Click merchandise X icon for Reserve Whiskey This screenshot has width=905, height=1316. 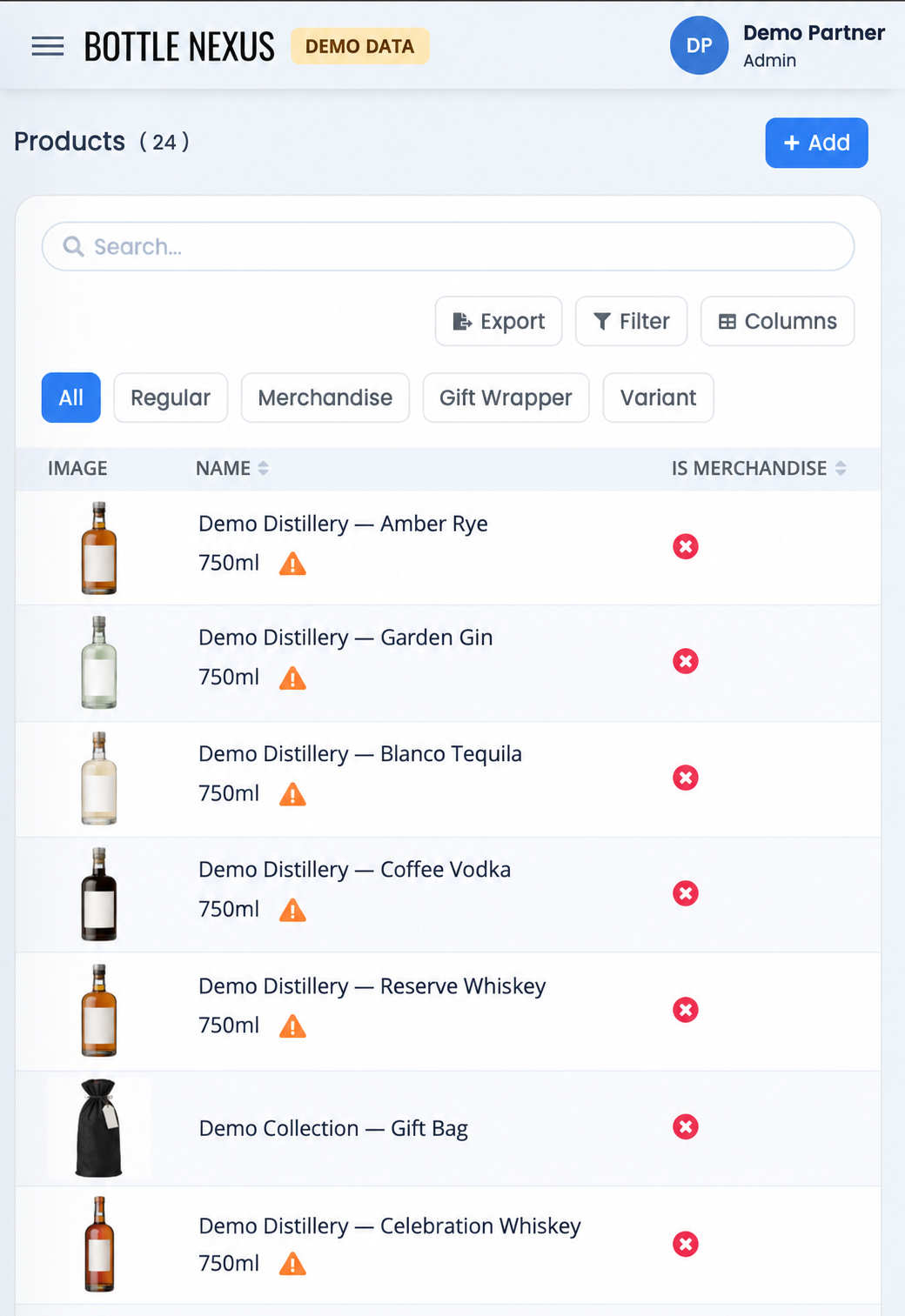[x=686, y=1010]
